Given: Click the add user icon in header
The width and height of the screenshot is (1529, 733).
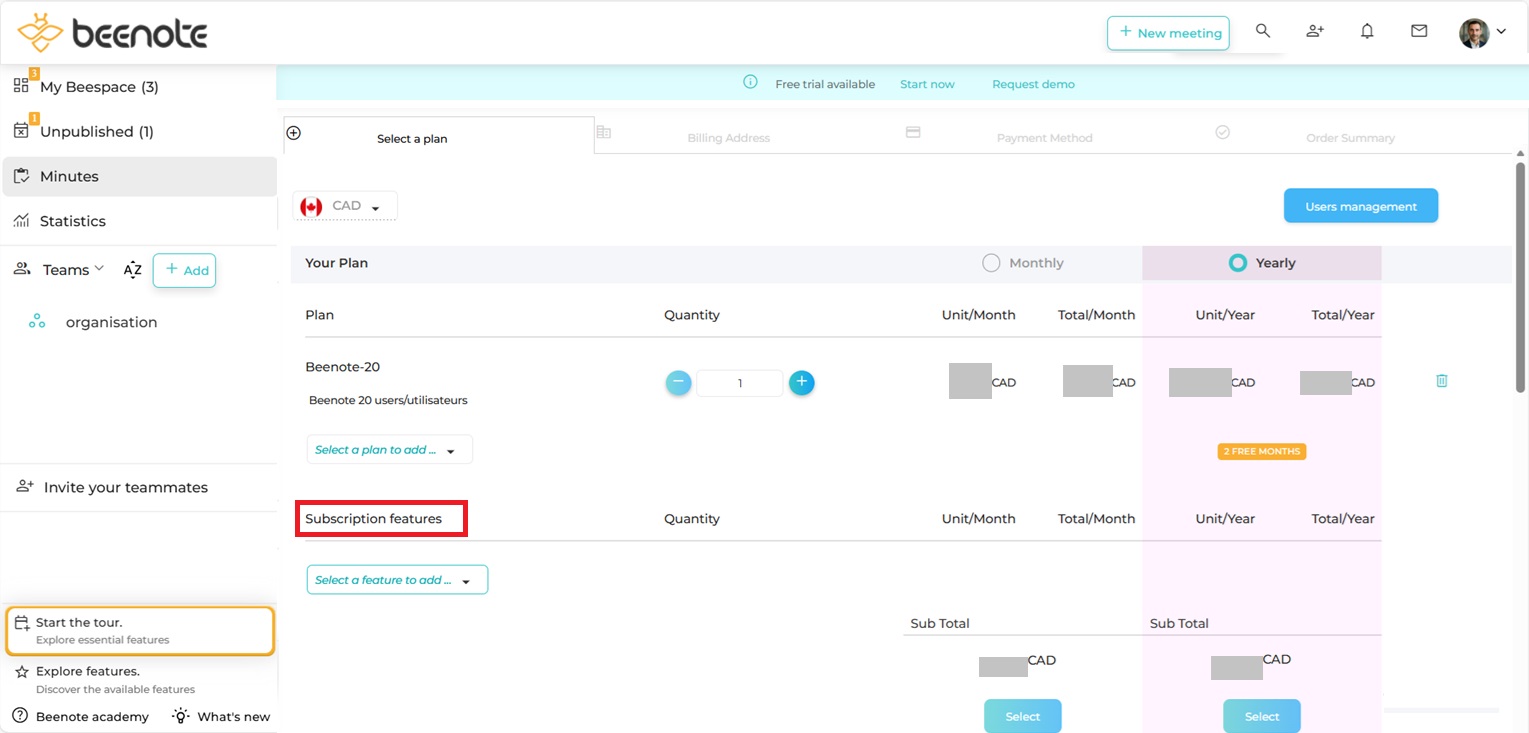Looking at the screenshot, I should tap(1315, 31).
